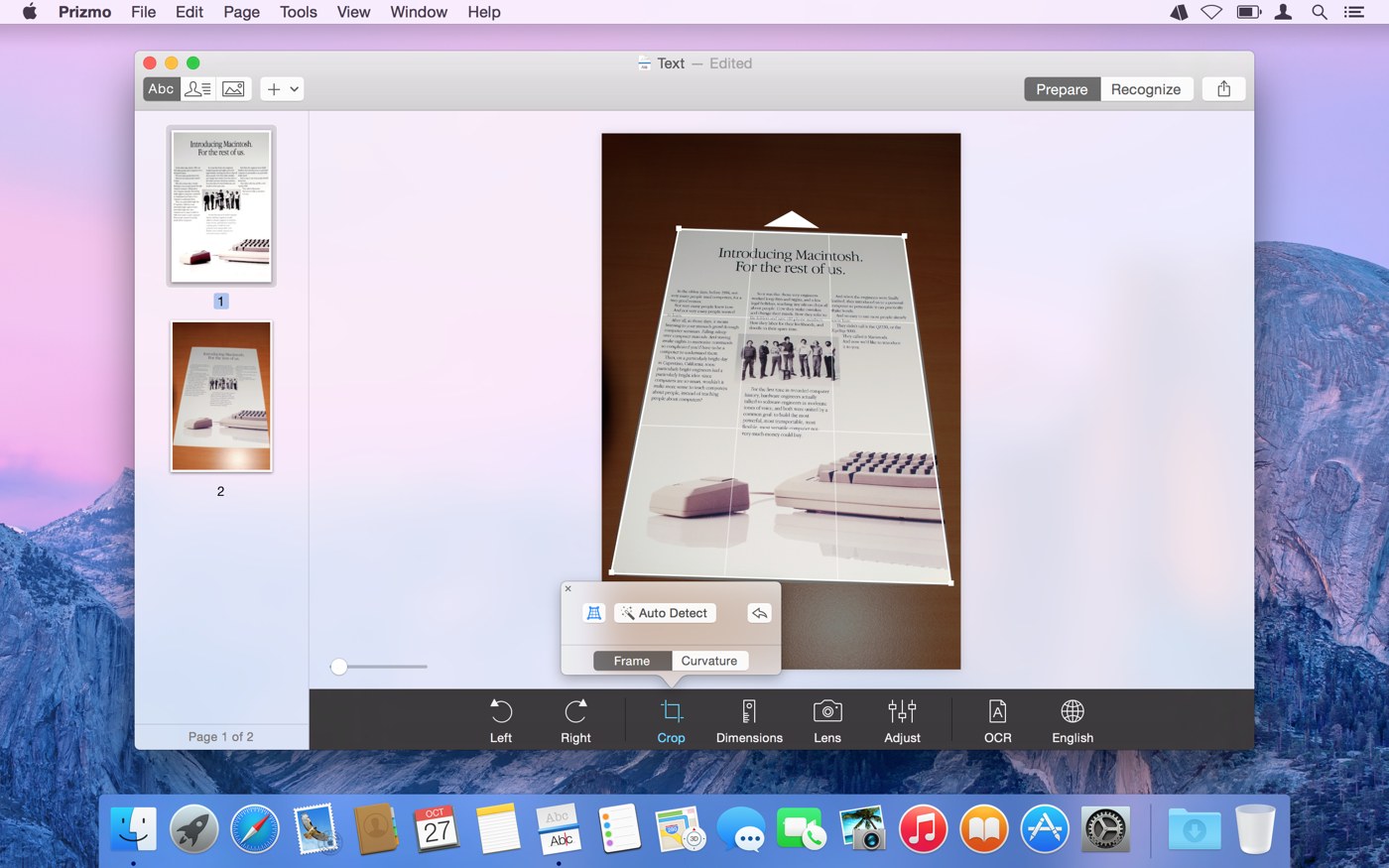Screen dimensions: 1389x868
Task: Rotate page Left
Action: (x=501, y=721)
